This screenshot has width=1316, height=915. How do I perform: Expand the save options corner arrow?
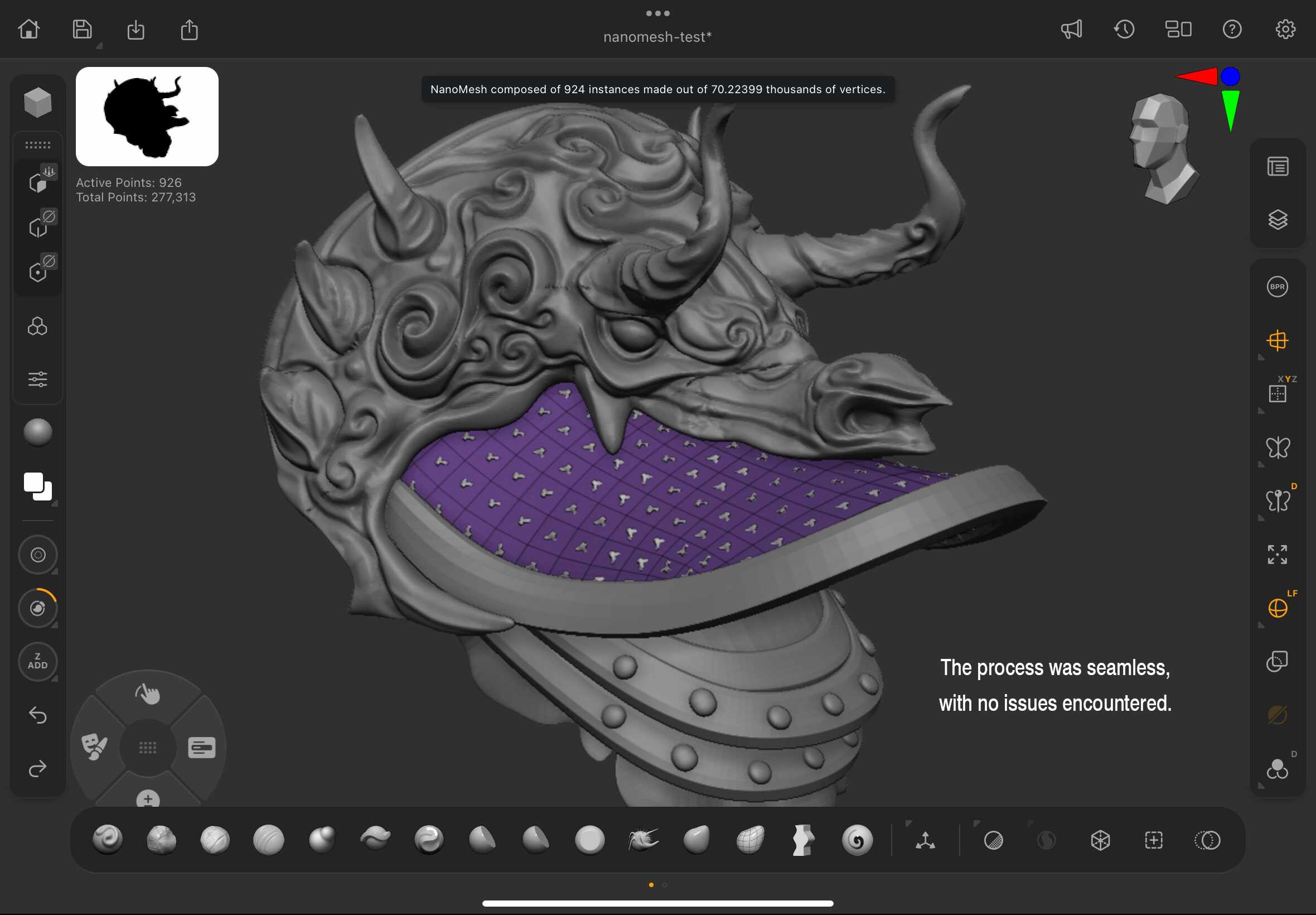pos(99,46)
